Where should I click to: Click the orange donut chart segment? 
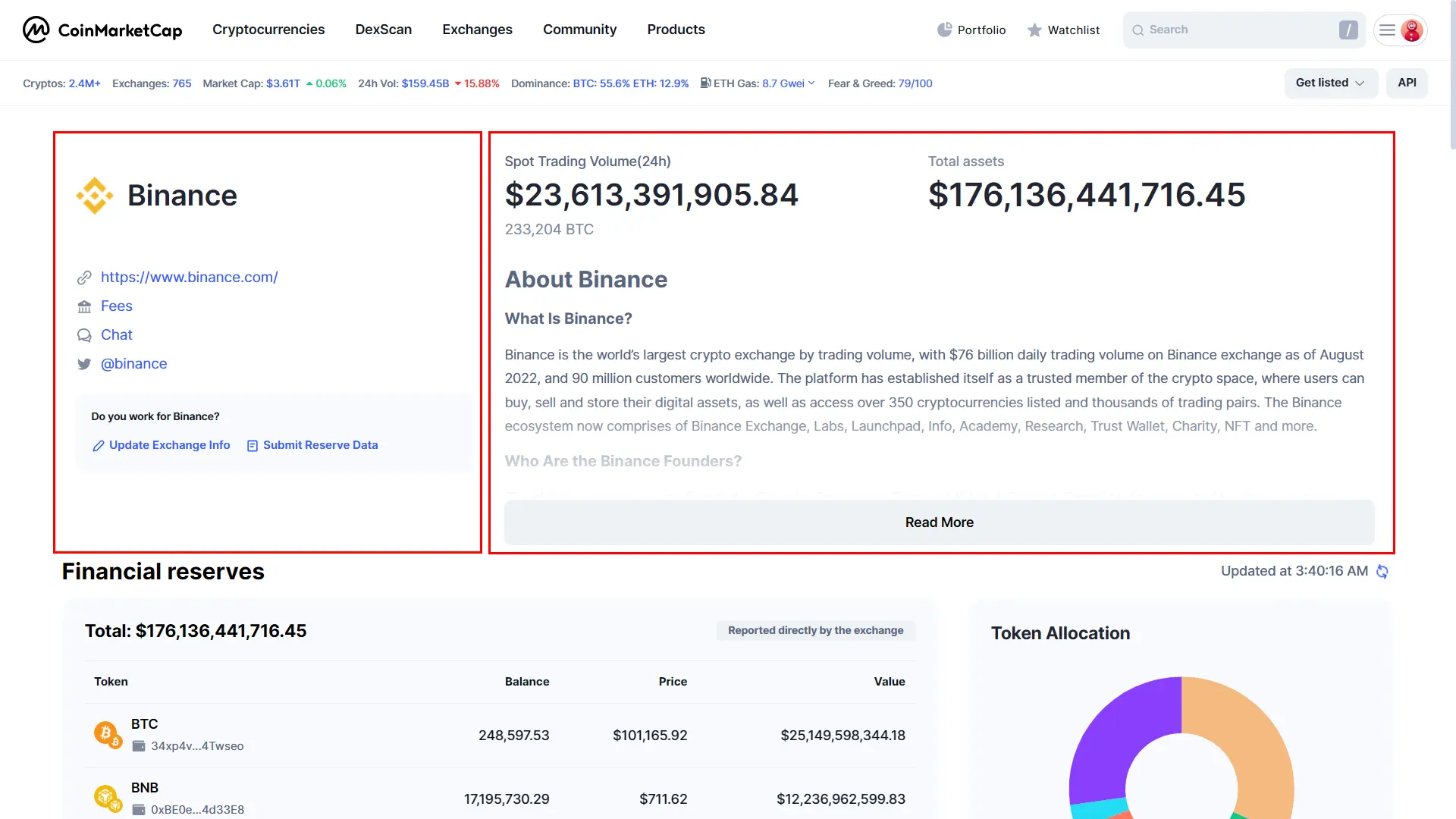[x=1257, y=747]
